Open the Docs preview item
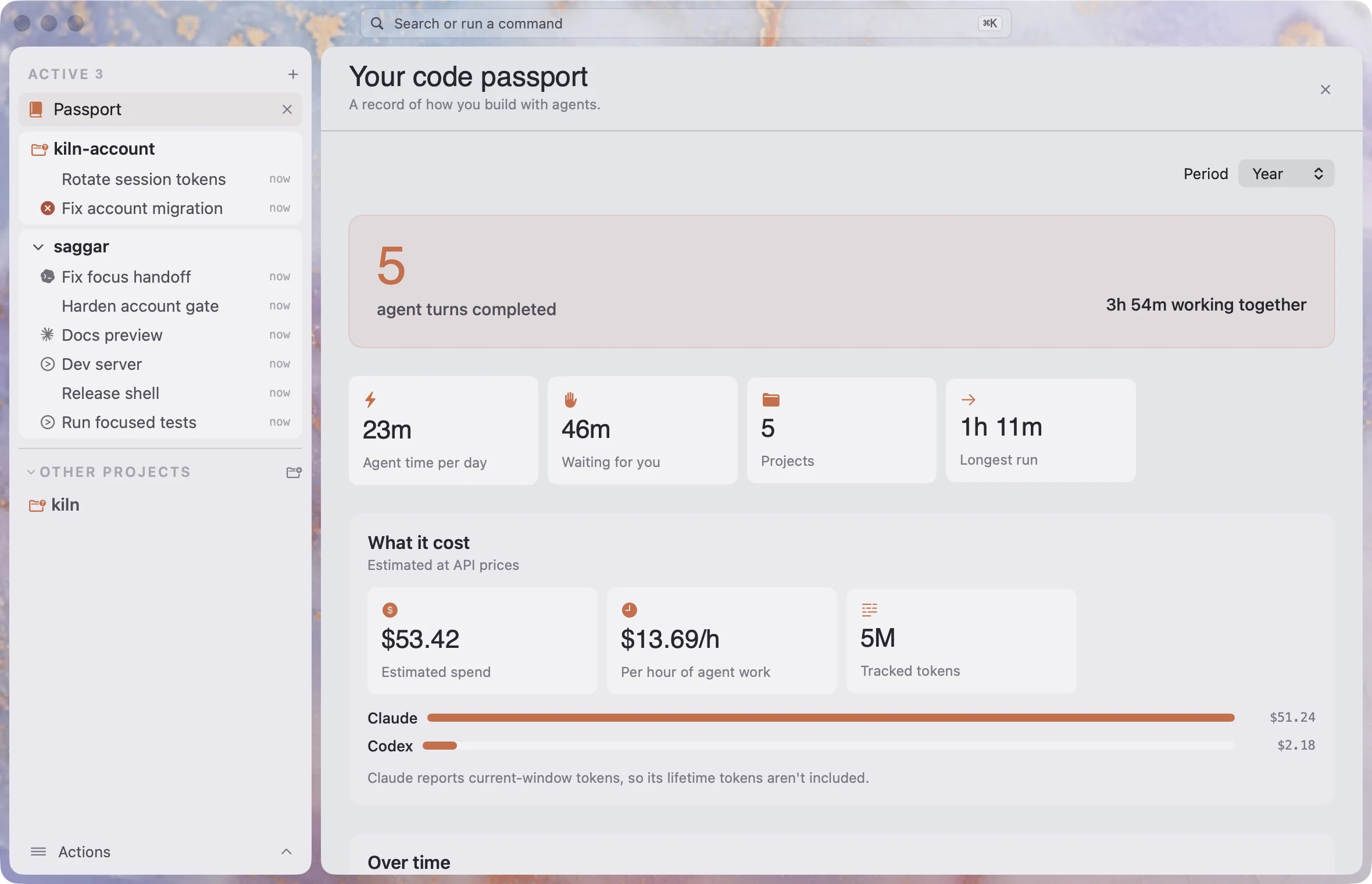 coord(160,335)
